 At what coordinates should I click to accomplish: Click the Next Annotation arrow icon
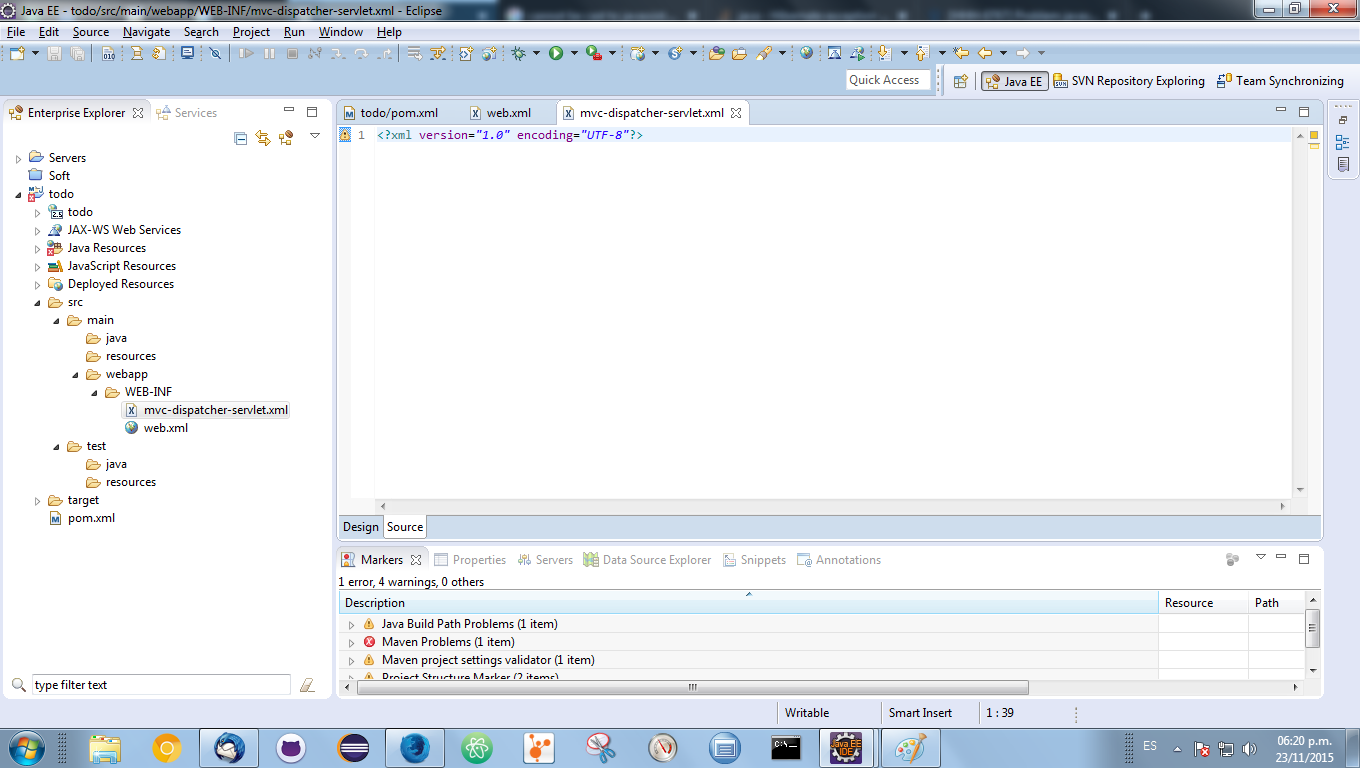(x=884, y=53)
